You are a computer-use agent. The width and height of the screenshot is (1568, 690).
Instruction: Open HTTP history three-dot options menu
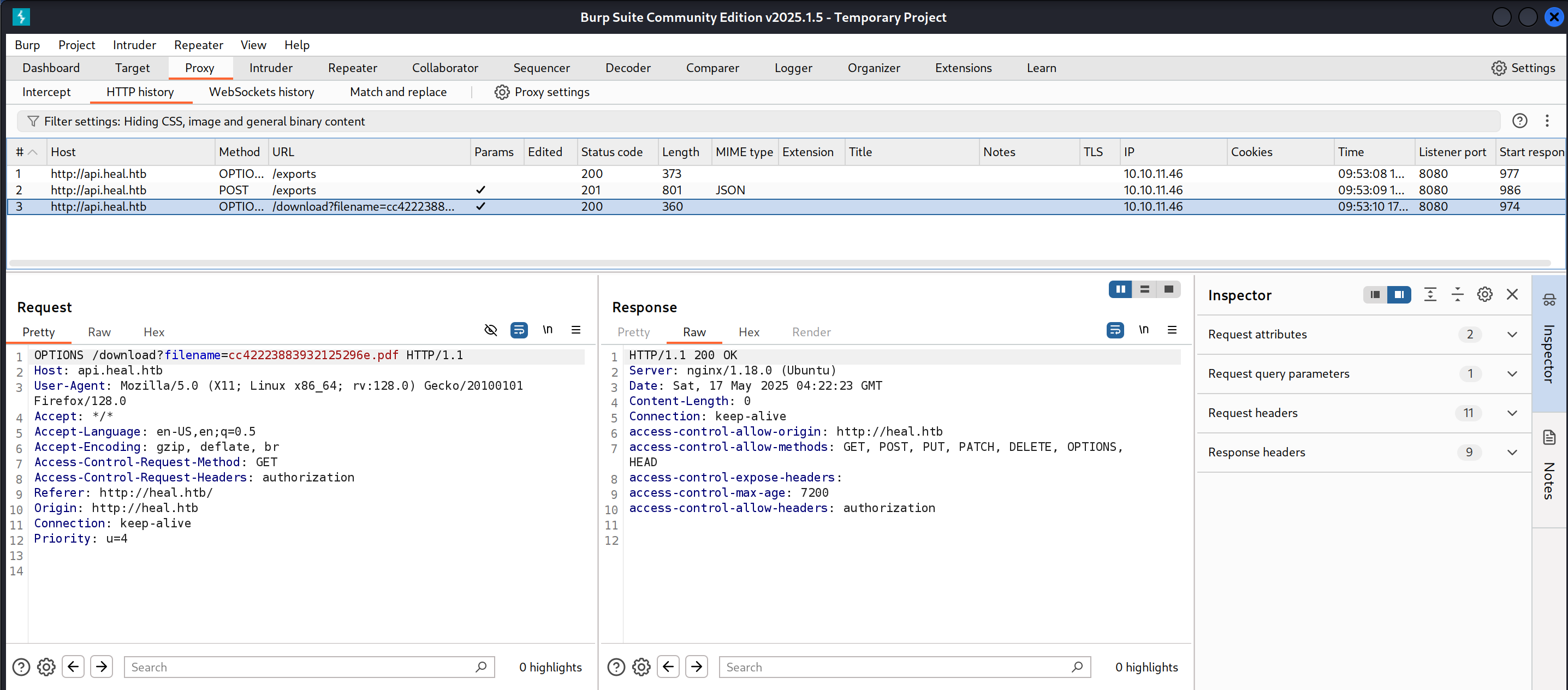click(x=1547, y=121)
